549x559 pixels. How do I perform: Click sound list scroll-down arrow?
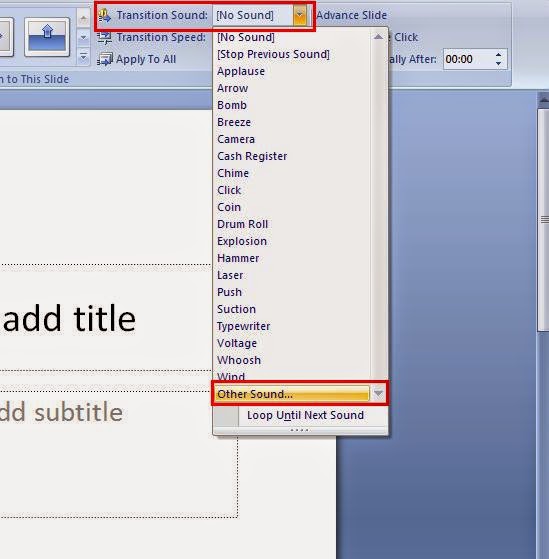pyautogui.click(x=379, y=394)
